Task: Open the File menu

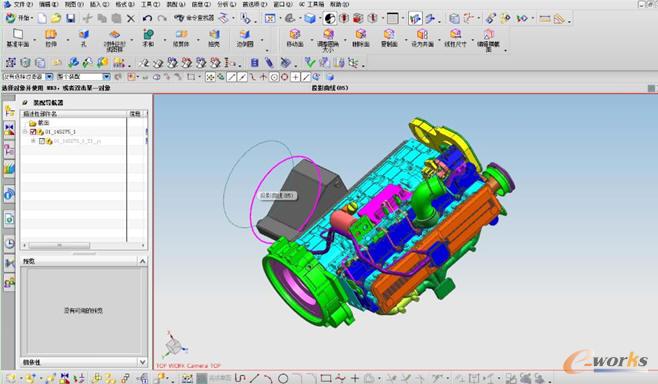Action: click(x=20, y=4)
